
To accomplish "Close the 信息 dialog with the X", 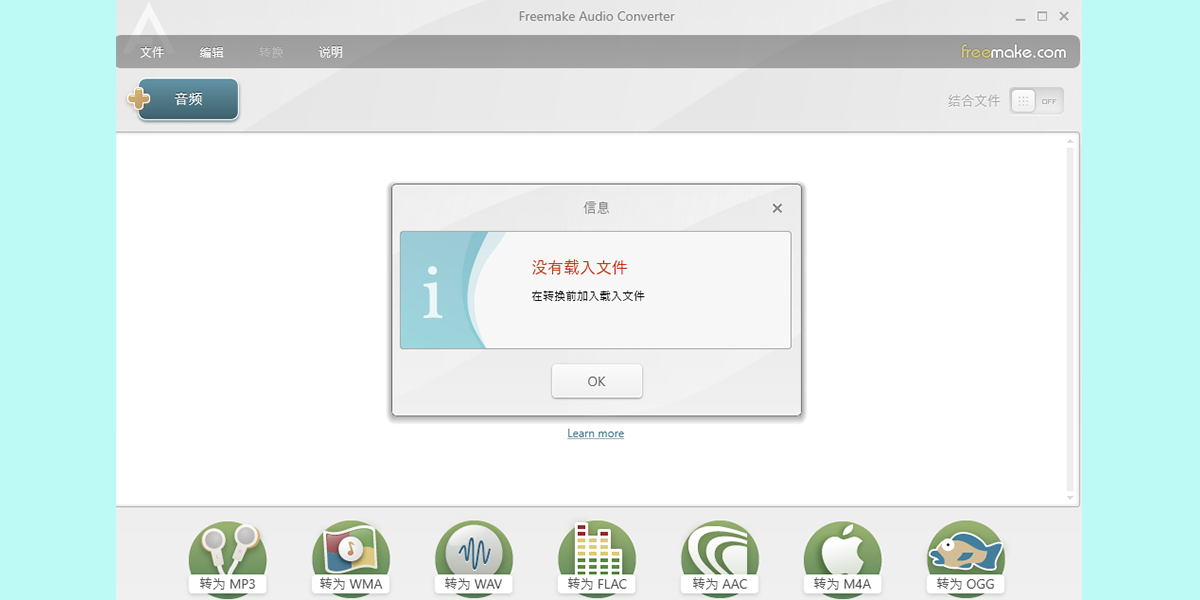I will [x=777, y=208].
